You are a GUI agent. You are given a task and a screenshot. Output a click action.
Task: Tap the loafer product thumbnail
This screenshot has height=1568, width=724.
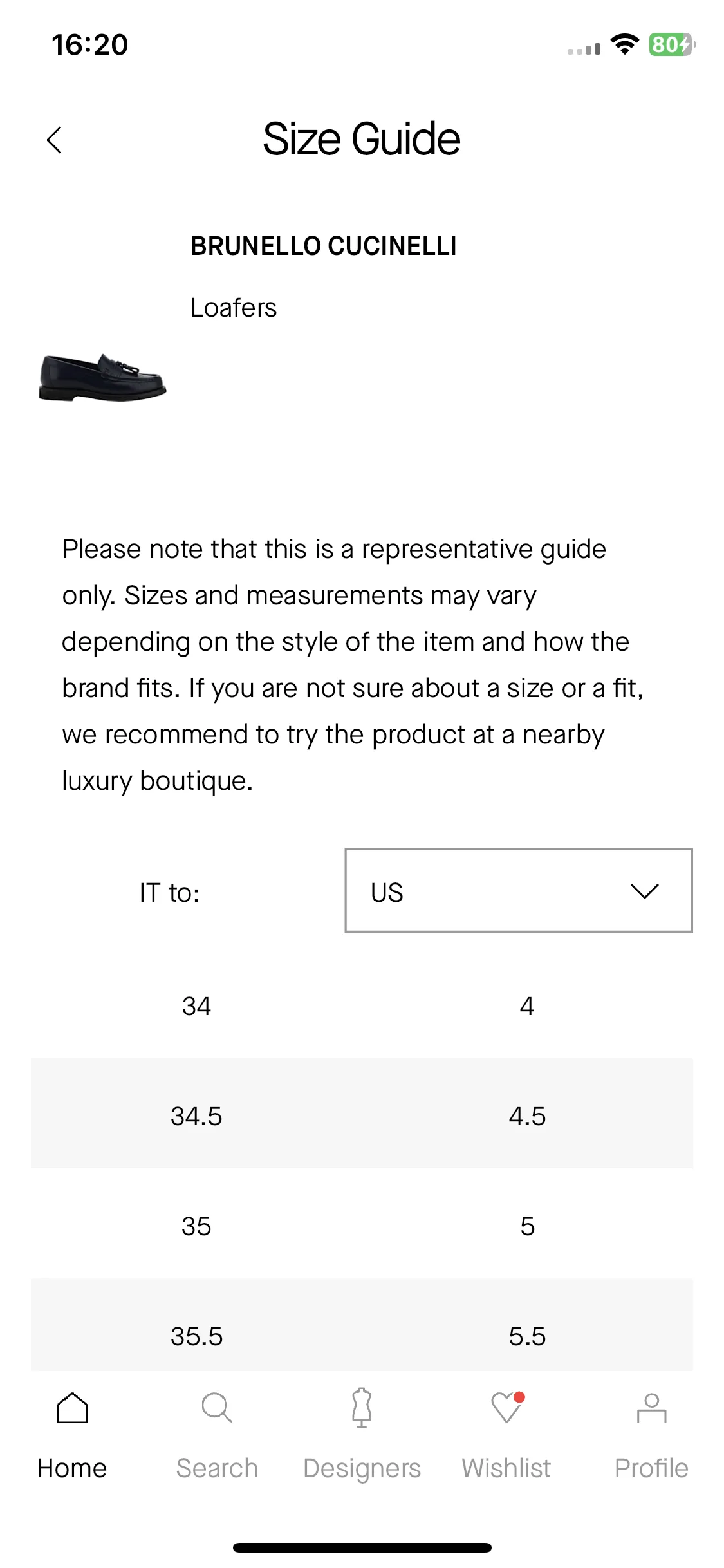tap(103, 377)
